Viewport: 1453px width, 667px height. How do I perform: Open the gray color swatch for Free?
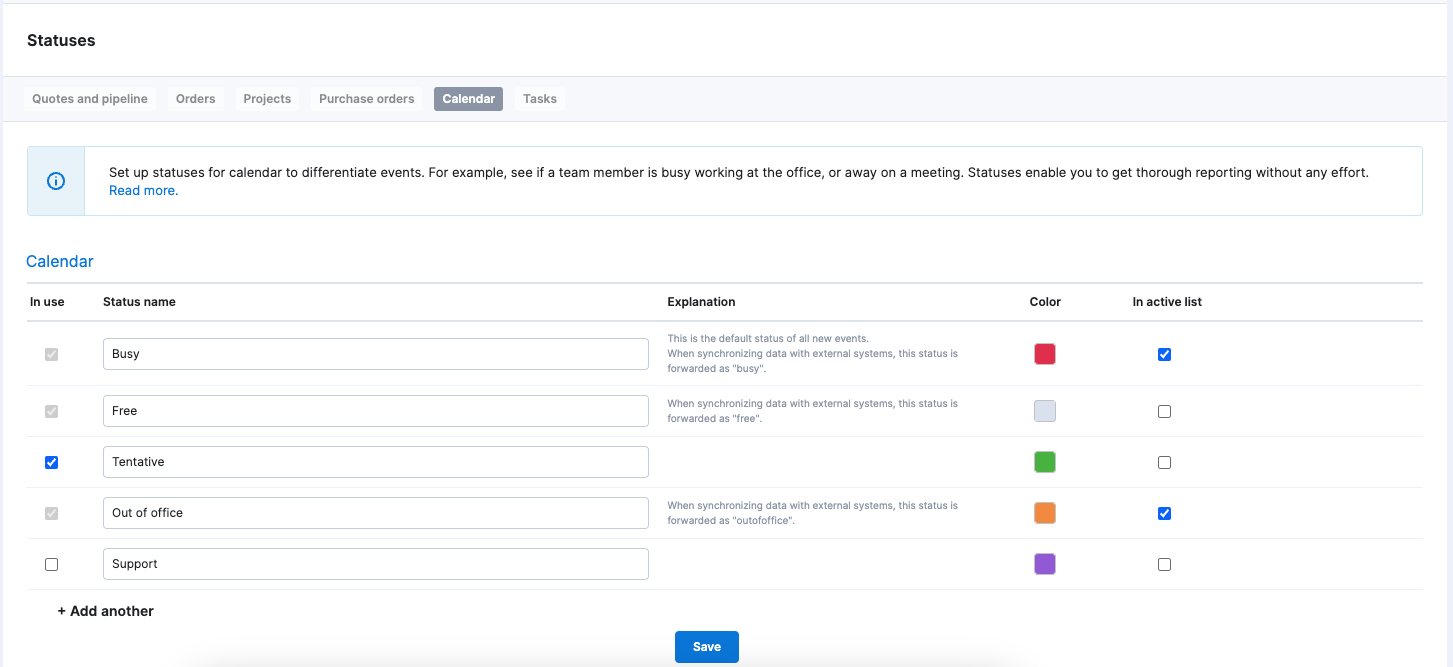tap(1045, 411)
